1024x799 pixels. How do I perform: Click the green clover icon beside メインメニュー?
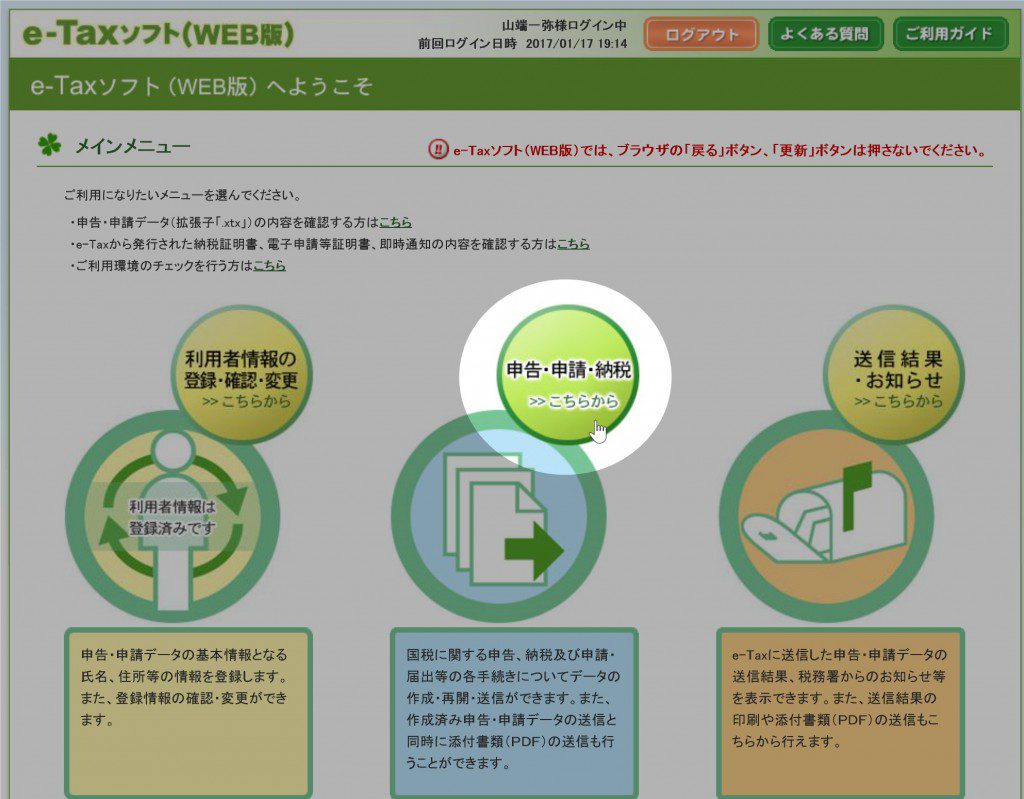point(50,144)
